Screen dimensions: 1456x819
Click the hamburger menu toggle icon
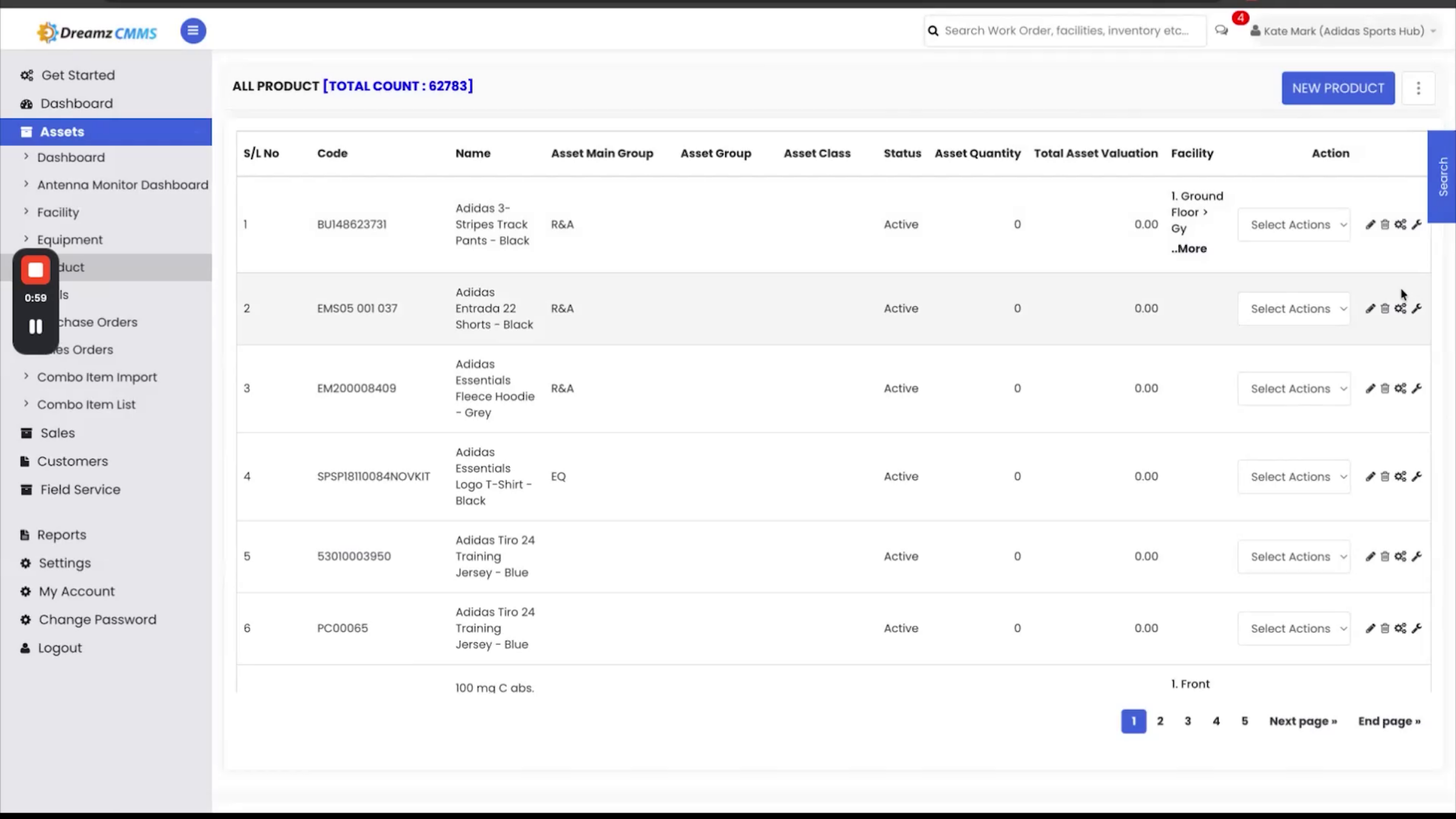(193, 31)
